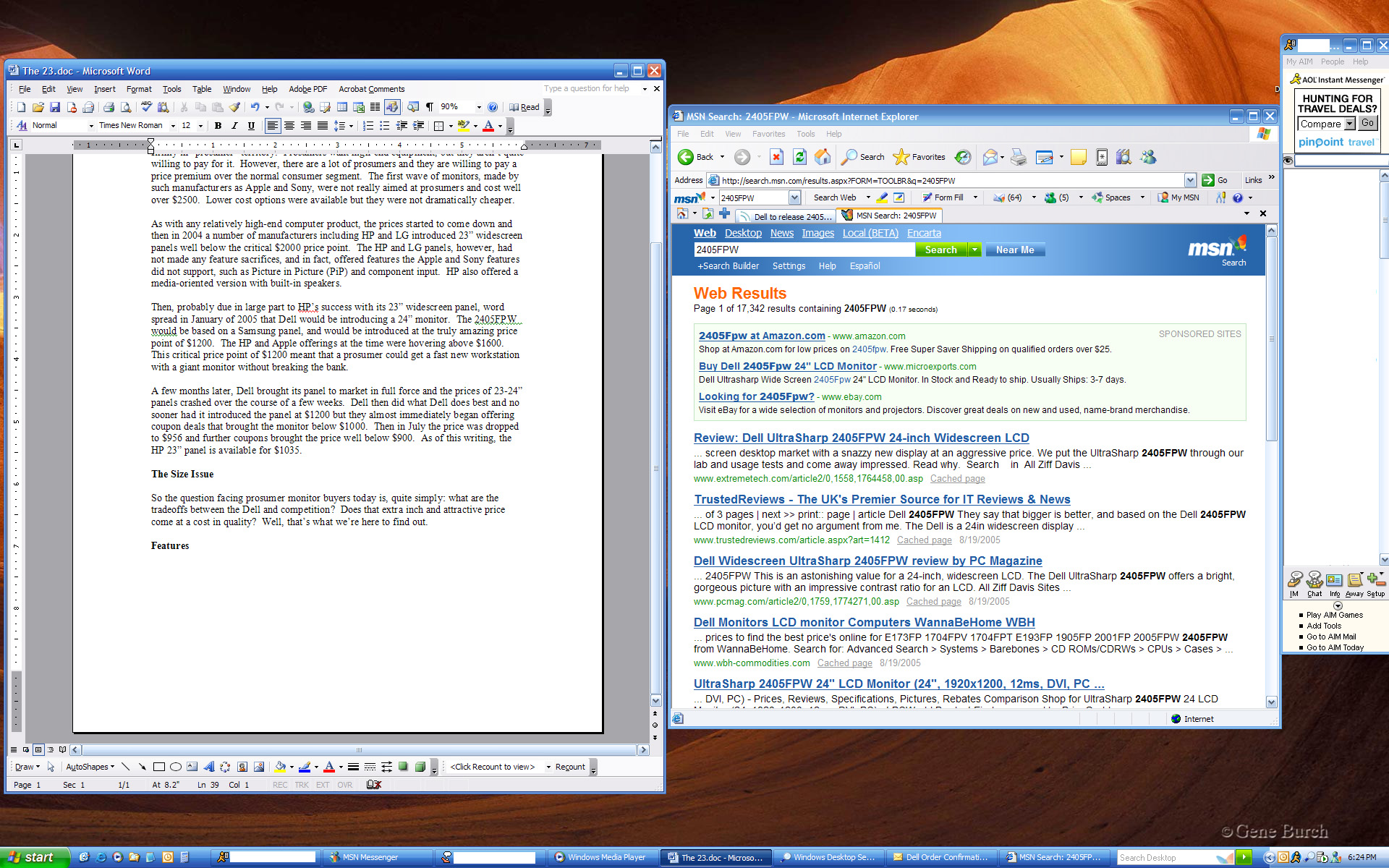Click the Near Me button on MSN
Image resolution: width=1389 pixels, height=868 pixels.
(1015, 250)
